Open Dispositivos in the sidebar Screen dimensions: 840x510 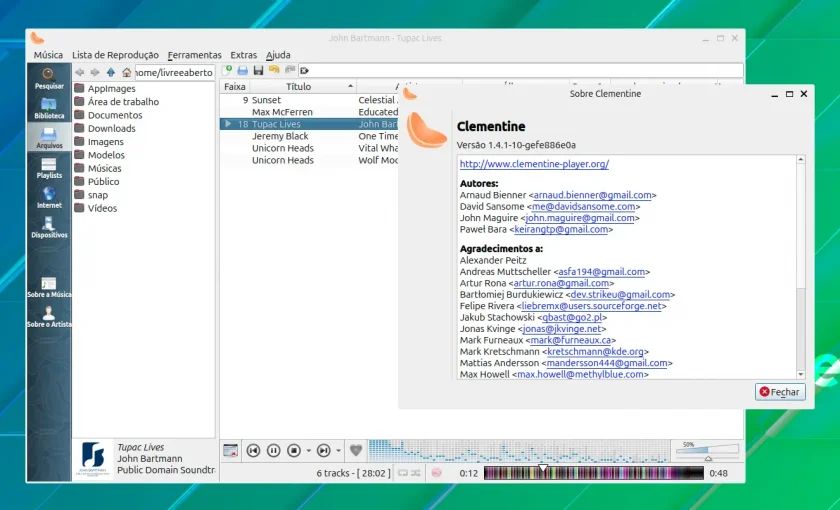[x=49, y=228]
